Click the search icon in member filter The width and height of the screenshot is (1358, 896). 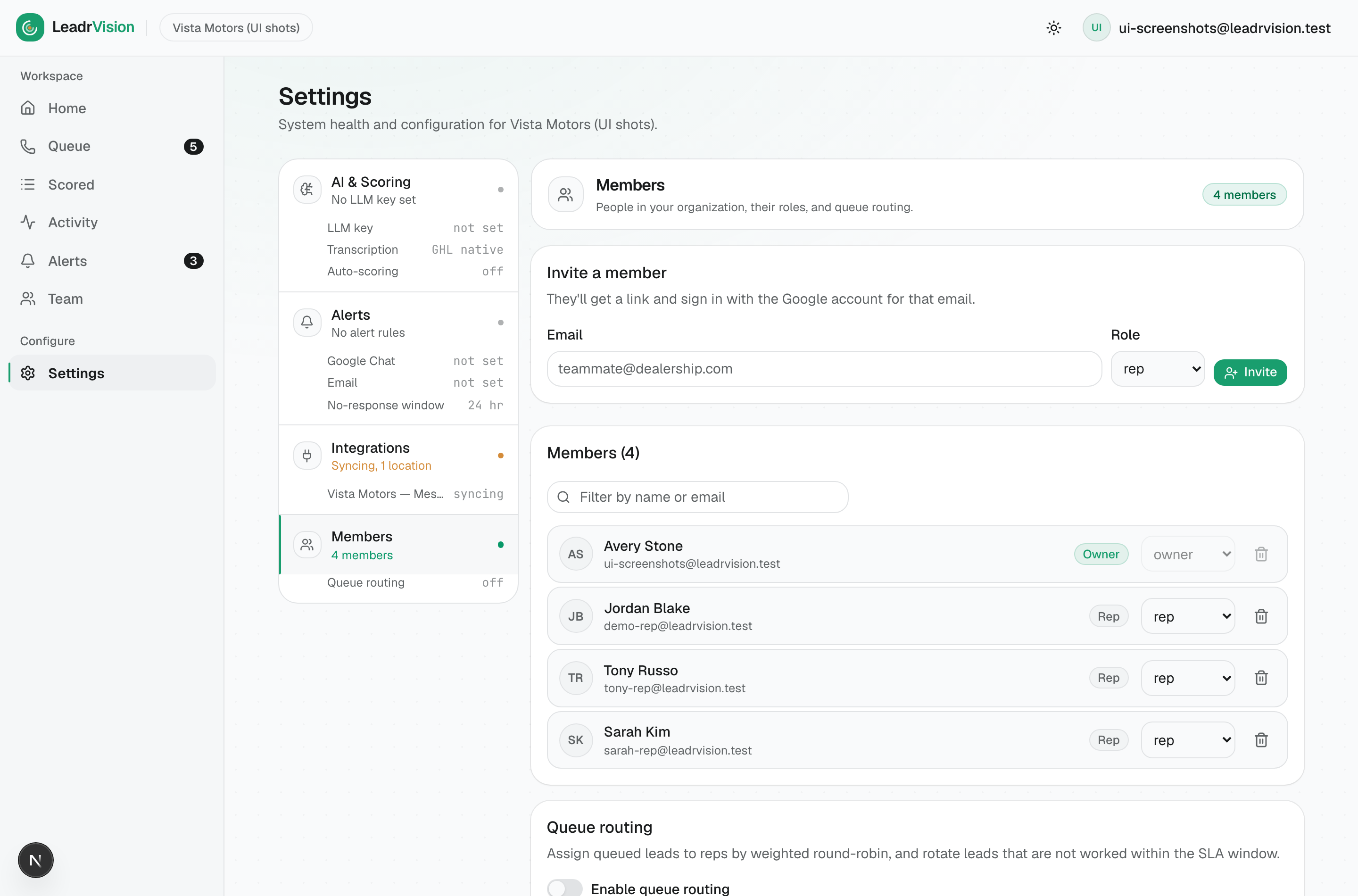[564, 497]
